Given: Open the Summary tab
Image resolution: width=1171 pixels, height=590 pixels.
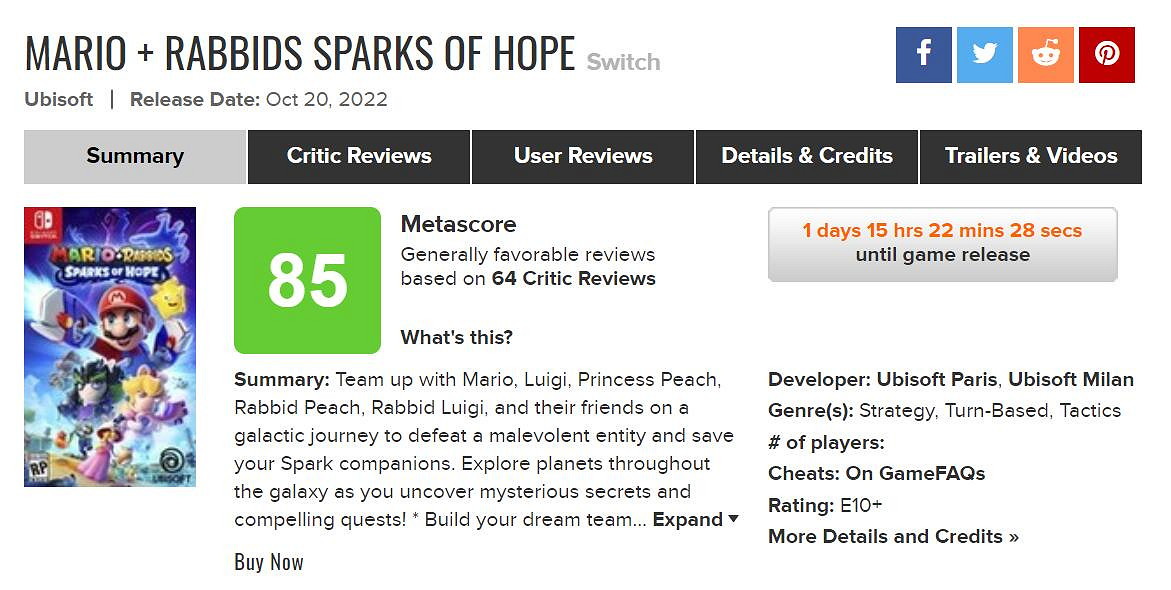Looking at the screenshot, I should point(135,157).
